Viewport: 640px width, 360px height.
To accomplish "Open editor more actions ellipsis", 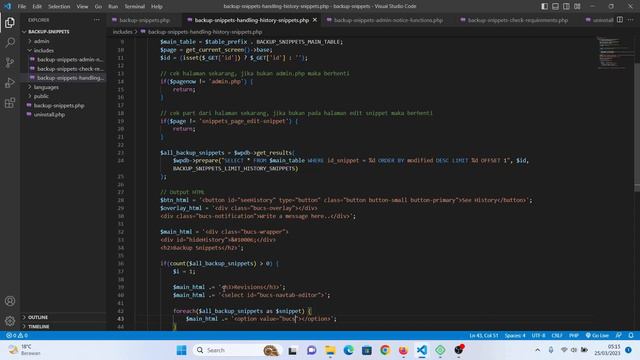I will (x=631, y=20).
